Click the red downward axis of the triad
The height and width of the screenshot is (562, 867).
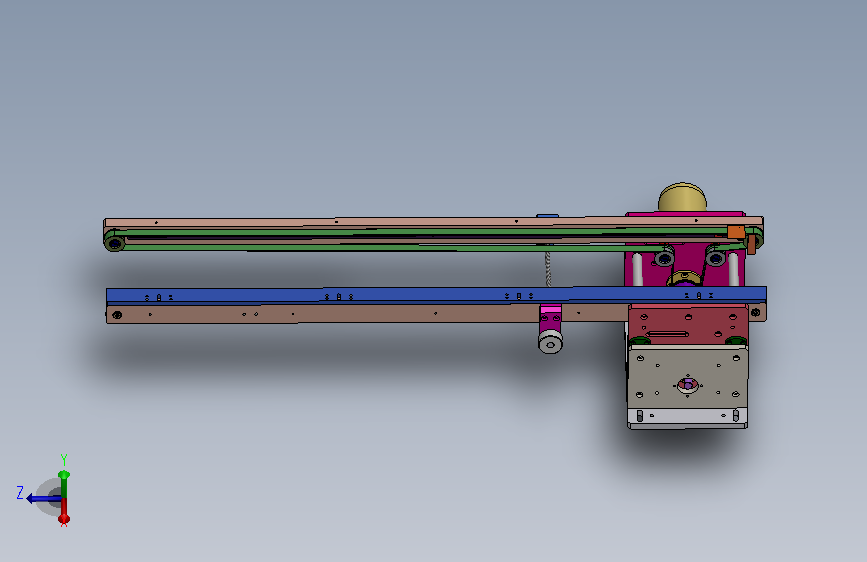pyautogui.click(x=64, y=512)
